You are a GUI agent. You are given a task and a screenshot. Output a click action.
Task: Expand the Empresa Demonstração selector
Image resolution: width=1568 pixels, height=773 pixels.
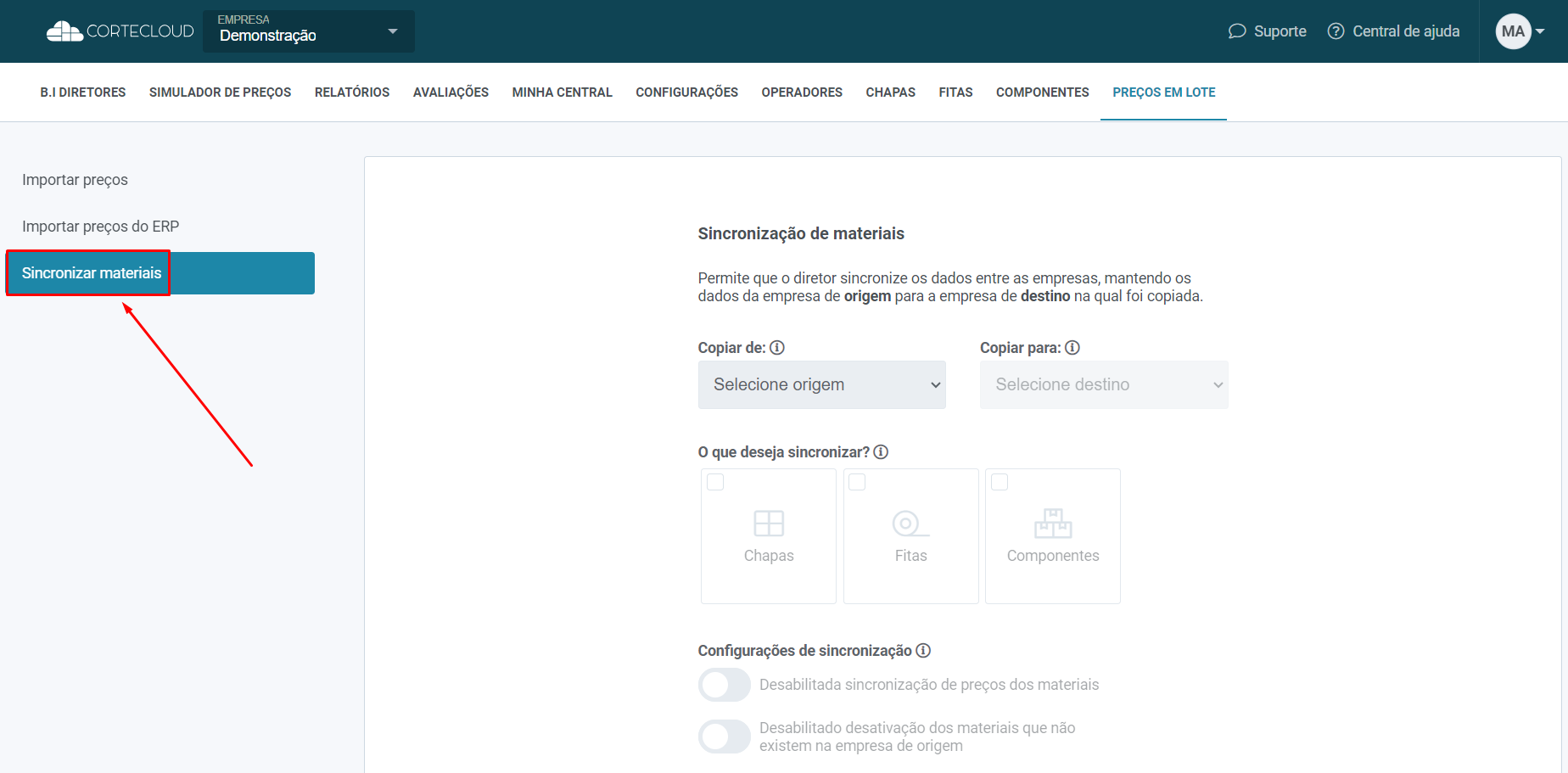pos(309,31)
